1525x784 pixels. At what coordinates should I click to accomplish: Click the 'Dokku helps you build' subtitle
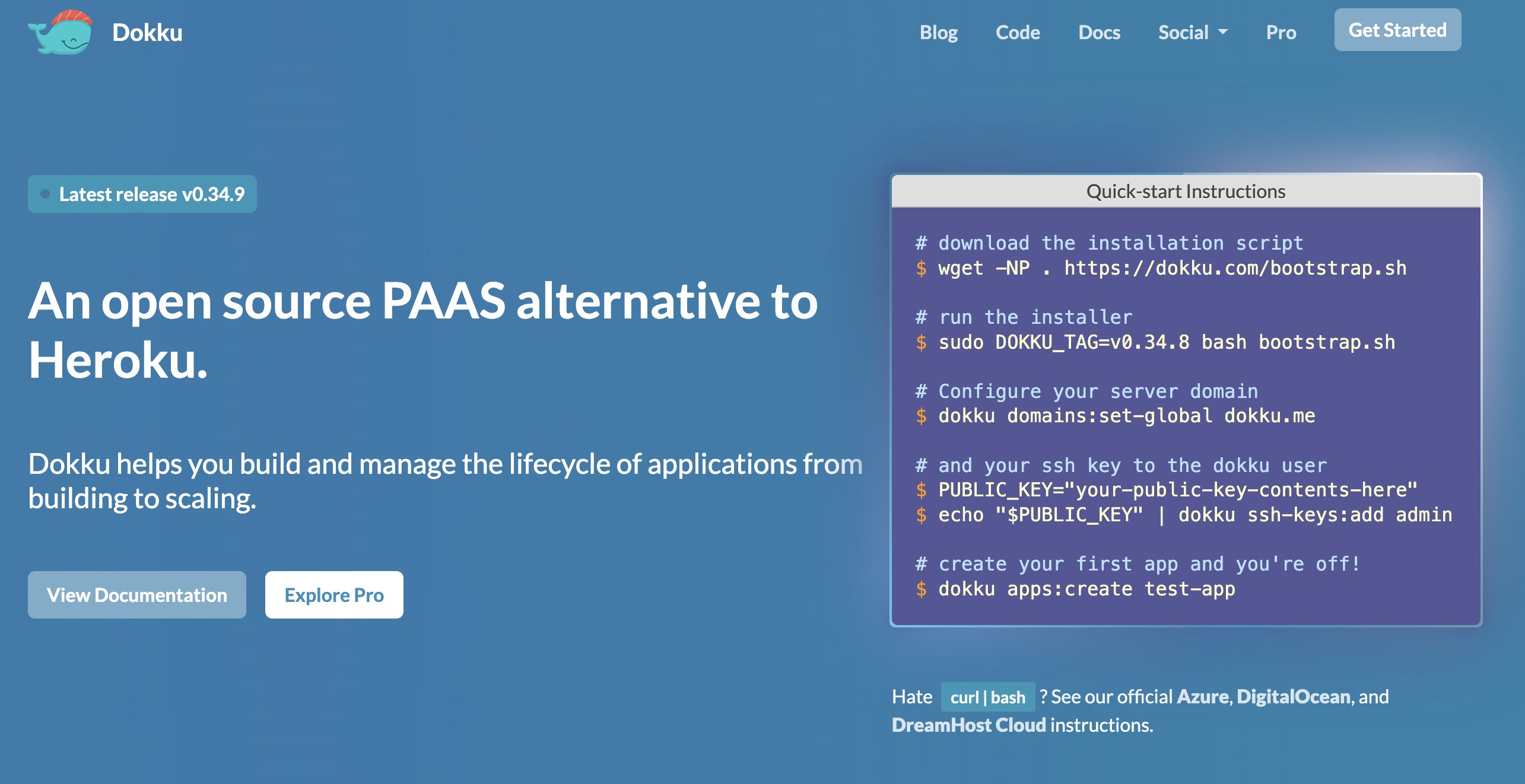446,481
